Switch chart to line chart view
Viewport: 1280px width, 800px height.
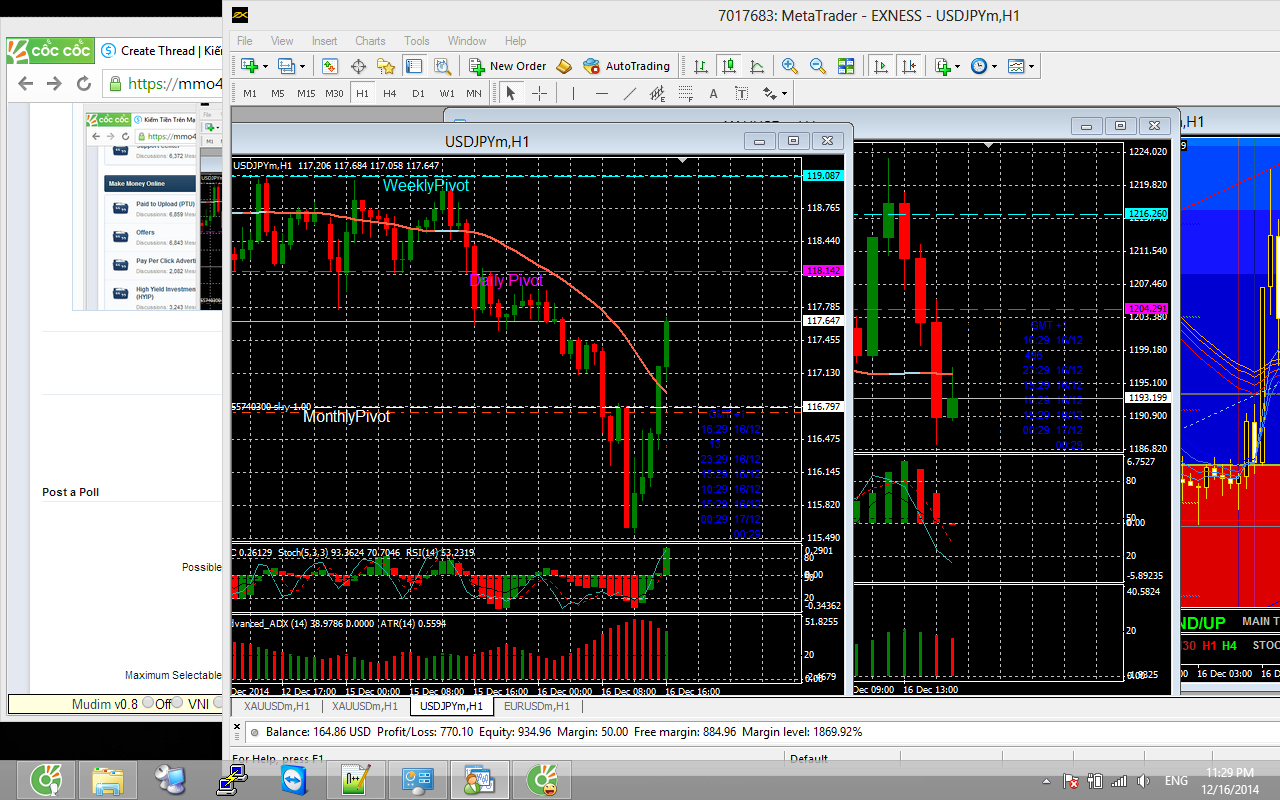[758, 66]
